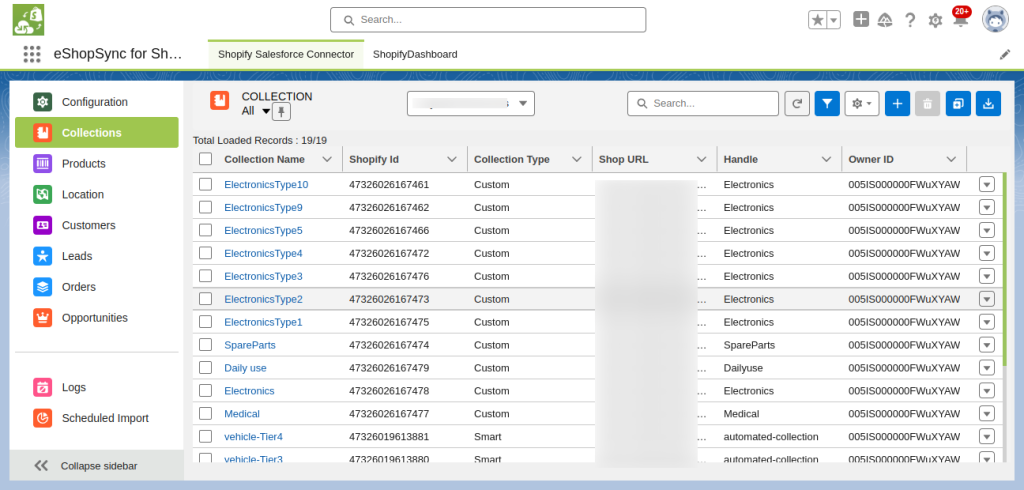The width and height of the screenshot is (1024, 490).
Task: Click the download export button
Action: click(x=989, y=103)
